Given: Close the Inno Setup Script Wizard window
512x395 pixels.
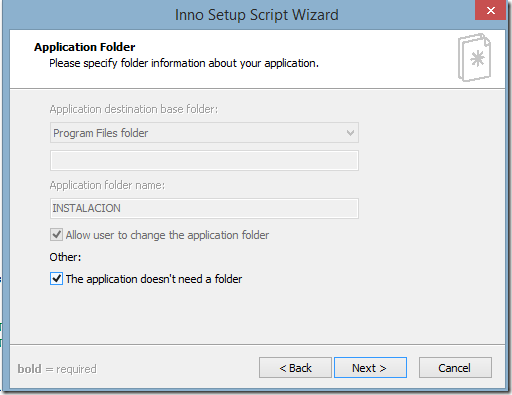Looking at the screenshot, I should [x=490, y=10].
